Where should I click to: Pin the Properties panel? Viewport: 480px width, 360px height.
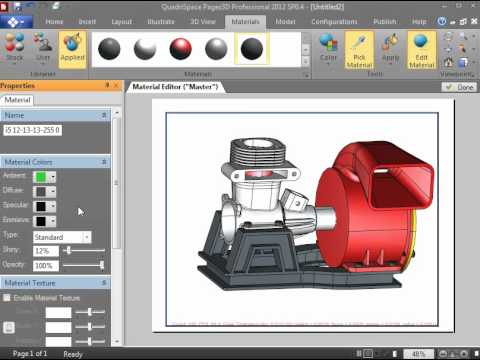pyautogui.click(x=107, y=85)
